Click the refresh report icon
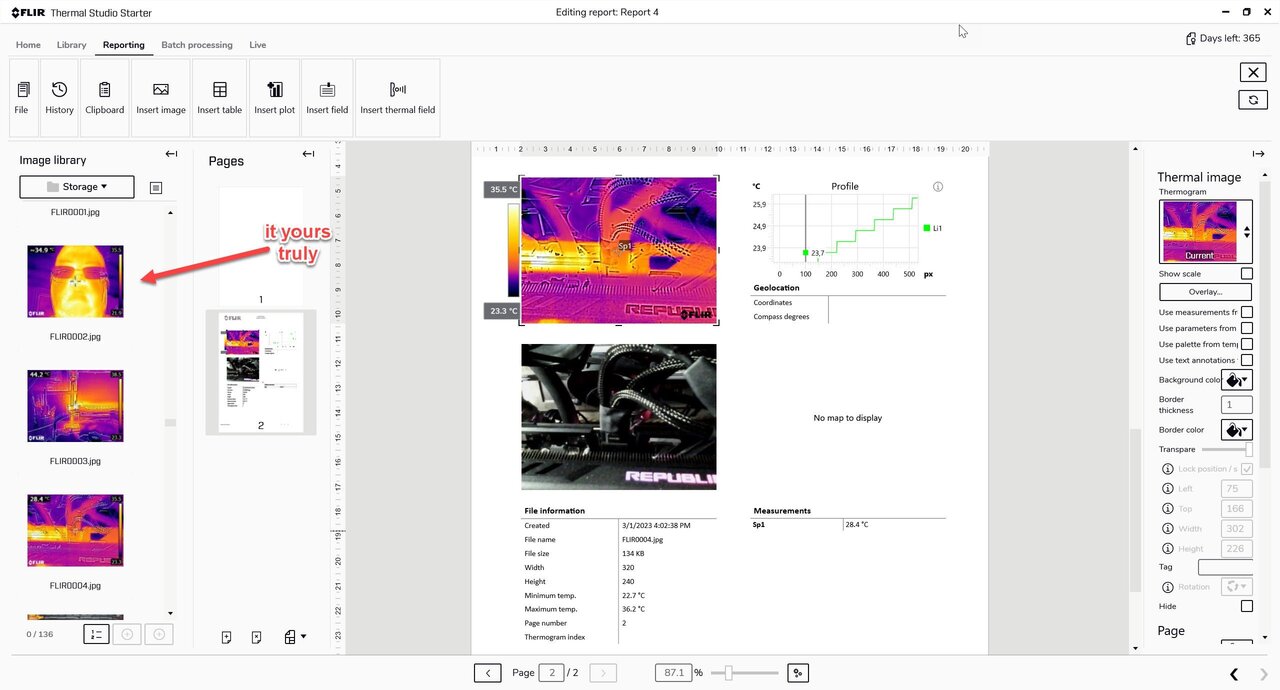 tap(1253, 99)
